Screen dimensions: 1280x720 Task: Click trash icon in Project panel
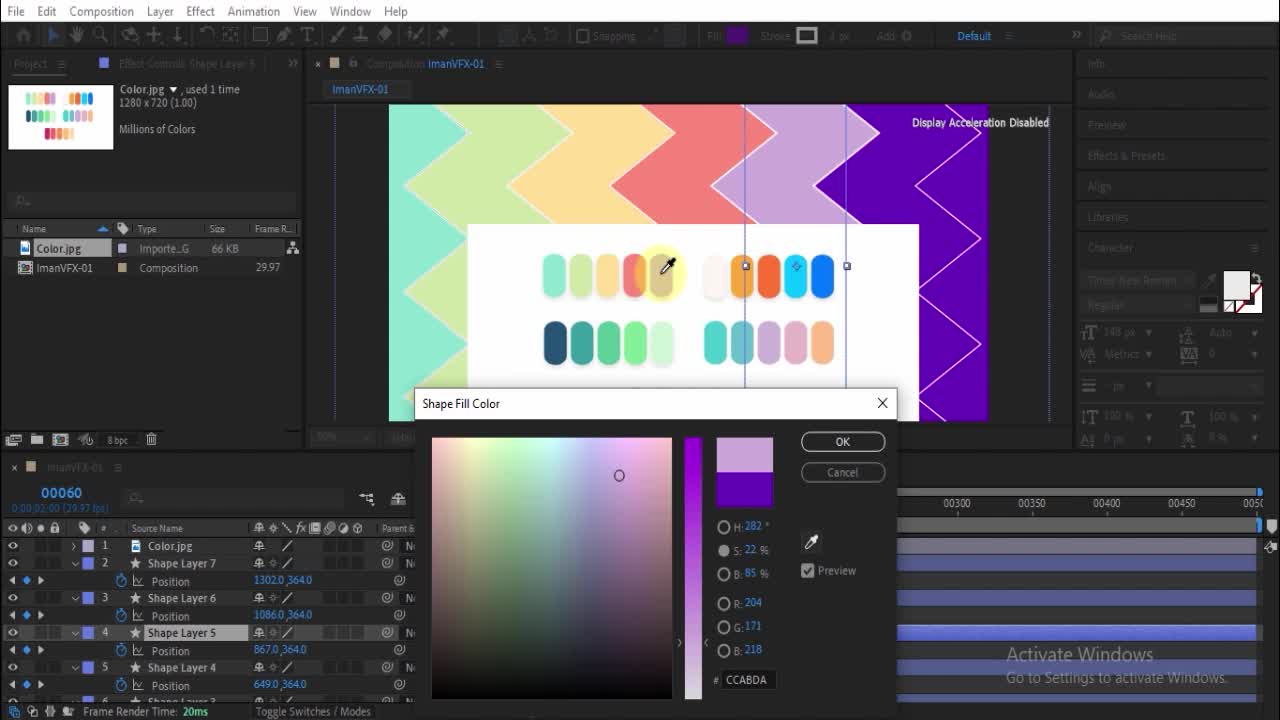(151, 439)
